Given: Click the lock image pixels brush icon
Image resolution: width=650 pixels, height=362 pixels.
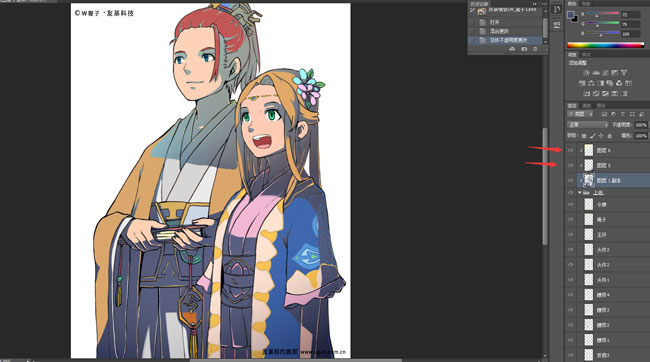Looking at the screenshot, I should 592,136.
